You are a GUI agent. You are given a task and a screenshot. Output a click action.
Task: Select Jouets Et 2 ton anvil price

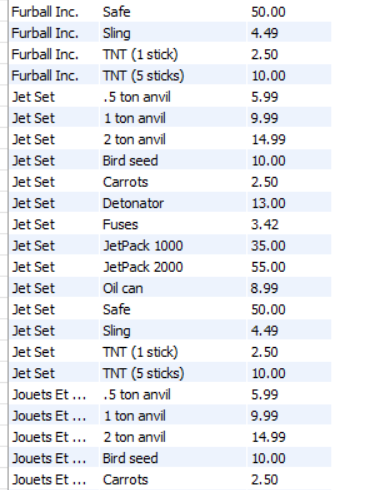[x=289, y=437]
